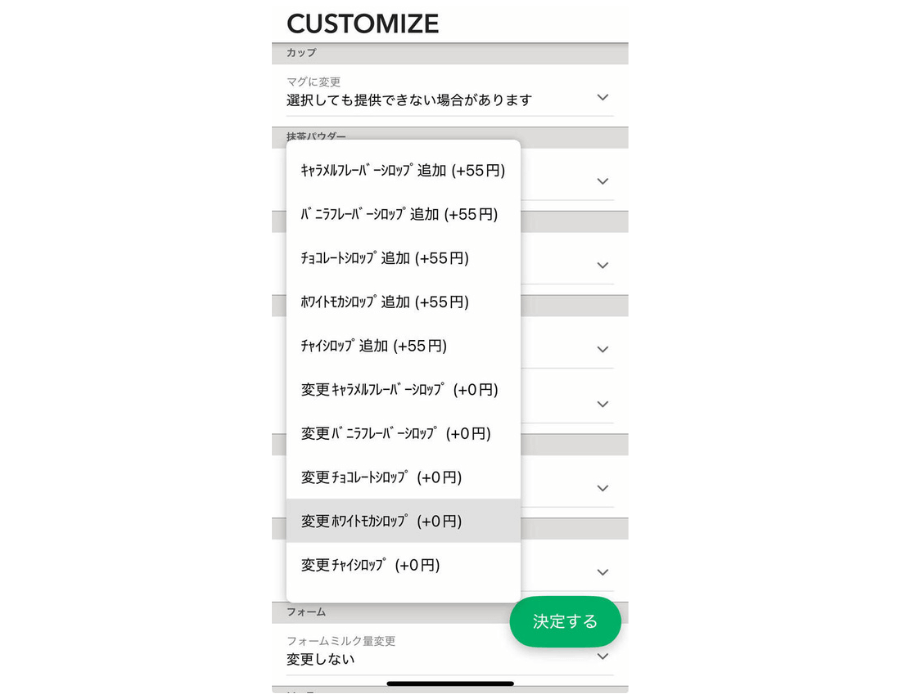This screenshot has height=700, width=900.
Task: Pick チョコレートシロップ 追加 (+55円) option
Action: coord(385,258)
